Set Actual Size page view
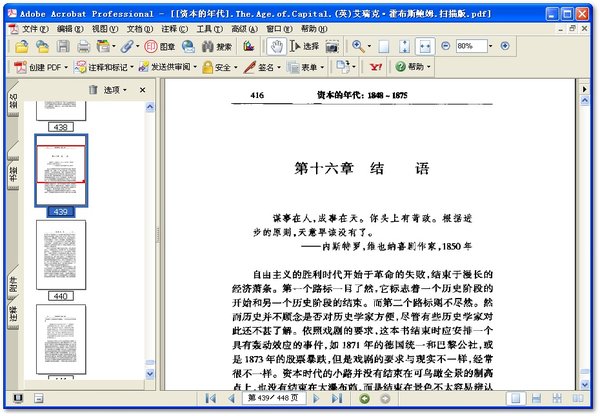Viewport: 600px width, 416px height. [384, 47]
